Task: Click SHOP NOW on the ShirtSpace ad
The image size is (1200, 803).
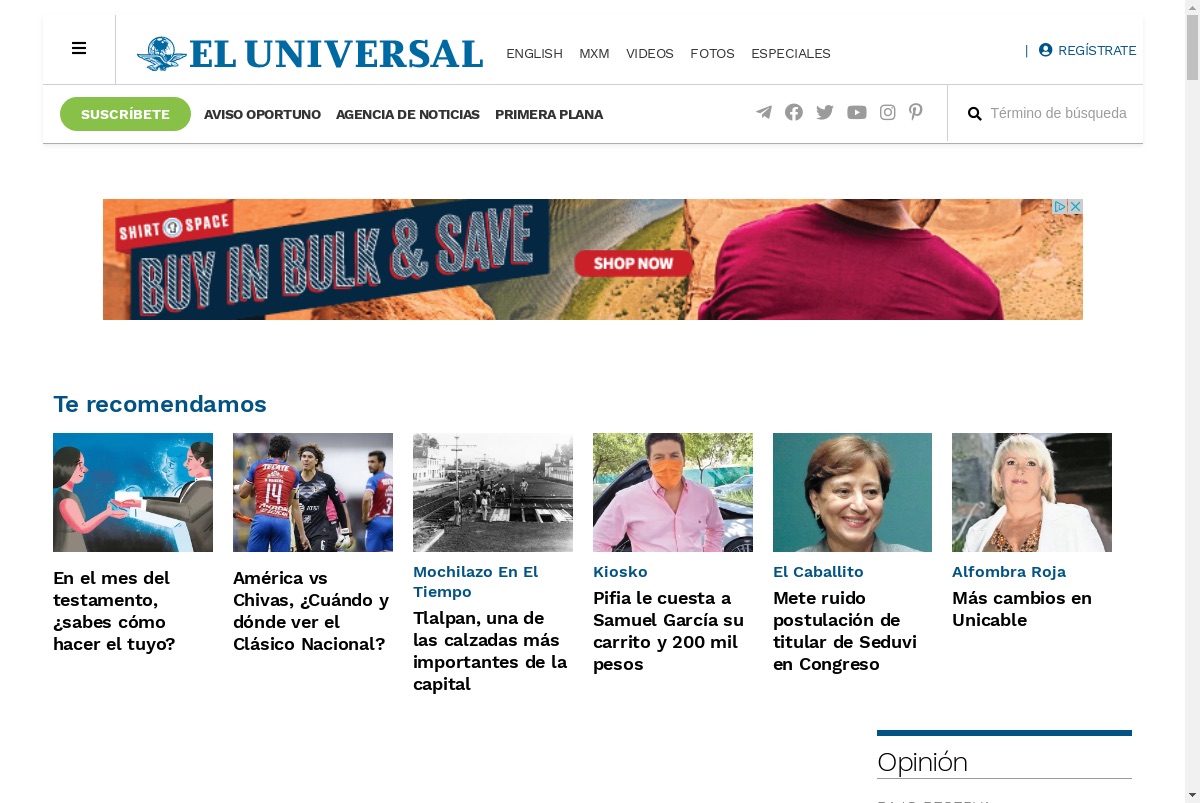Action: coord(634,263)
